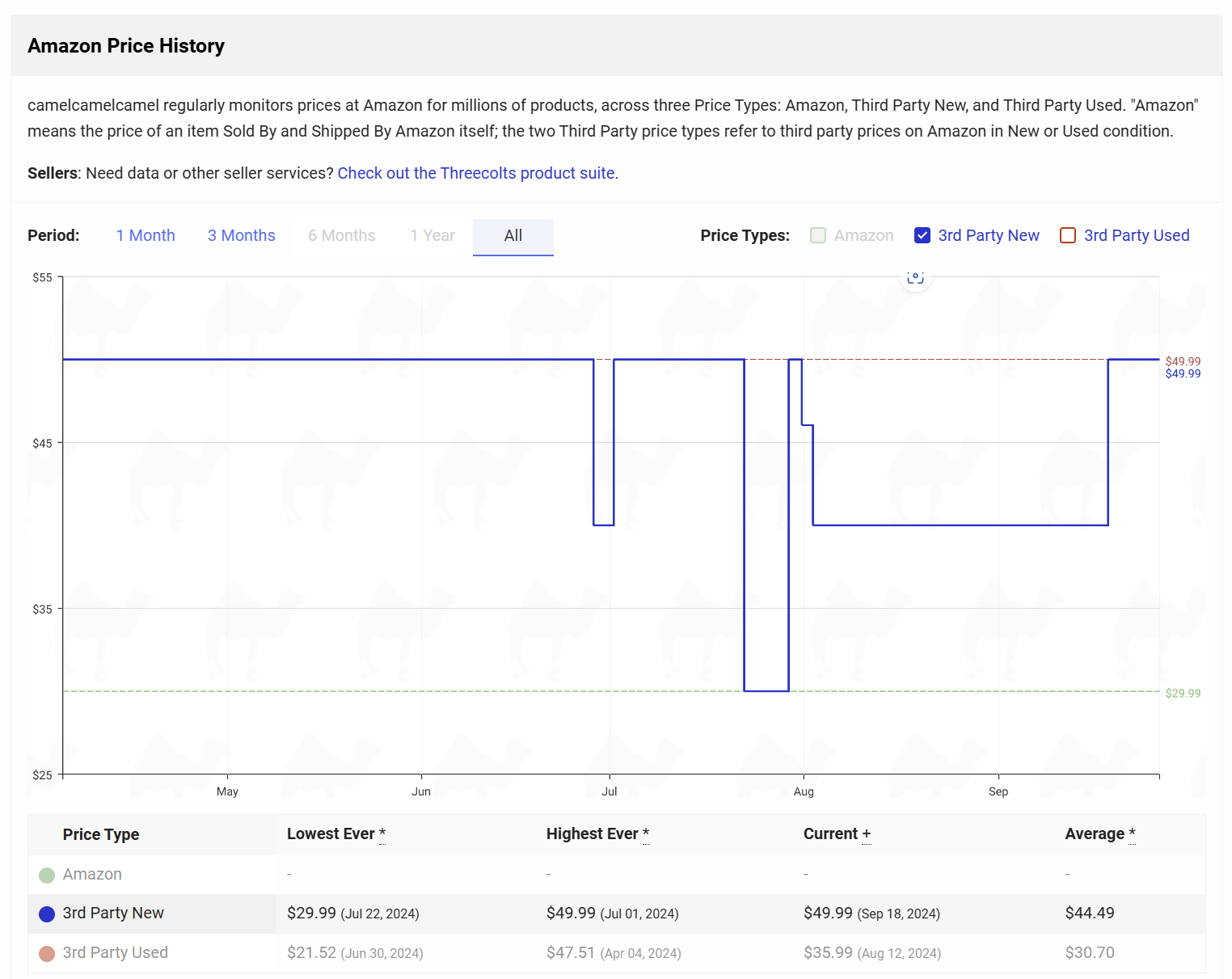Open the Threecolts product suite link
Viewport: 1232px width, 979px height.
click(477, 173)
